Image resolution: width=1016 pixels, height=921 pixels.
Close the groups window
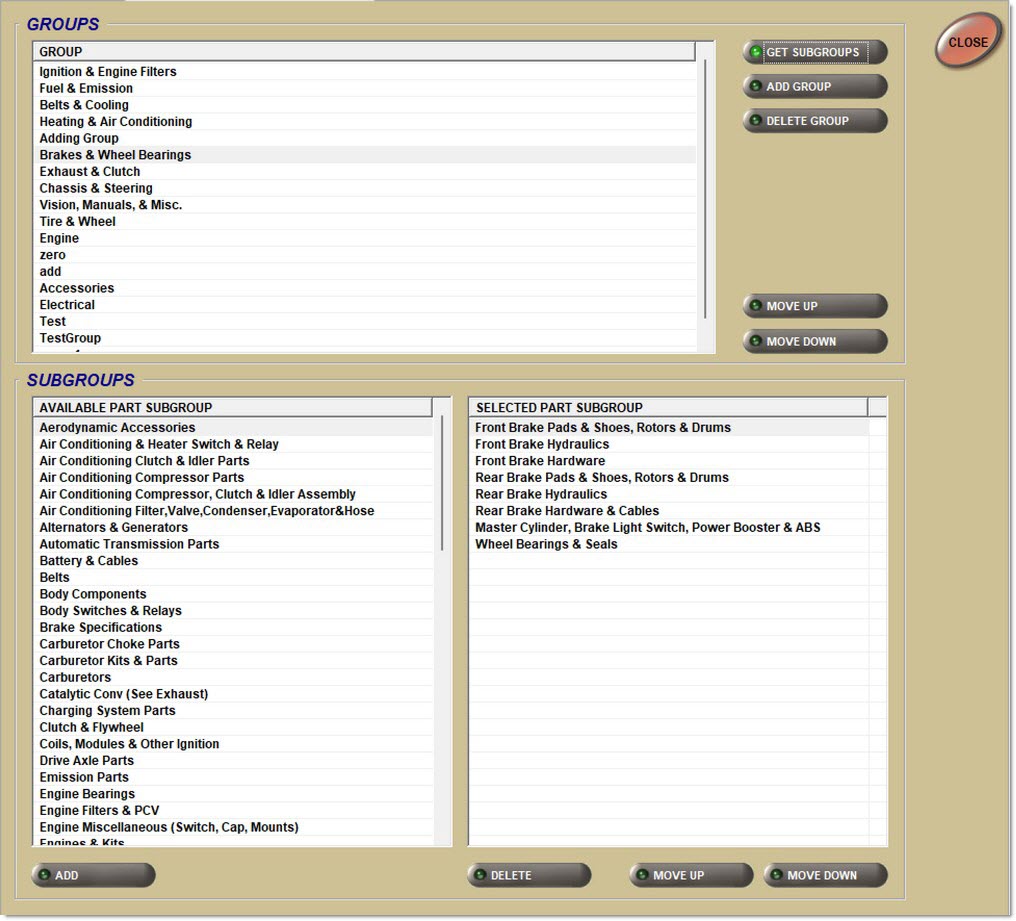967,42
